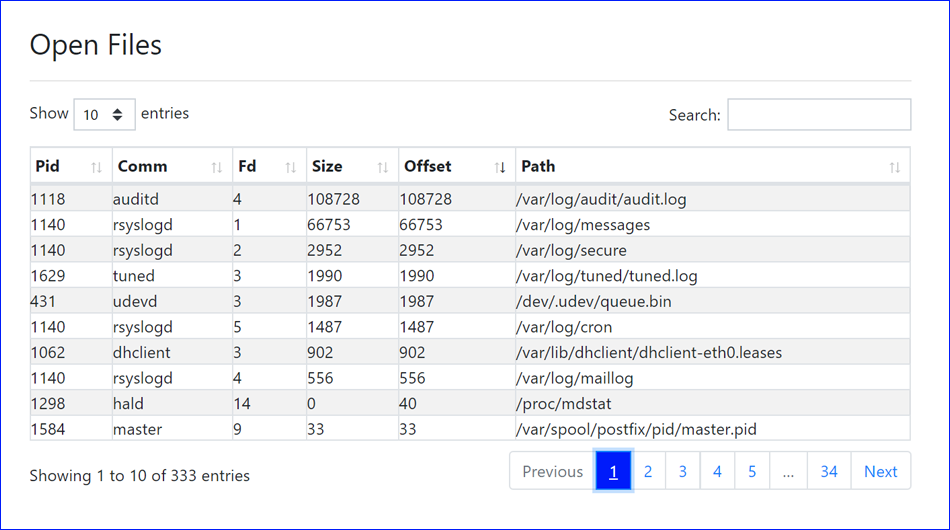Click the Open Files heading

(96, 45)
